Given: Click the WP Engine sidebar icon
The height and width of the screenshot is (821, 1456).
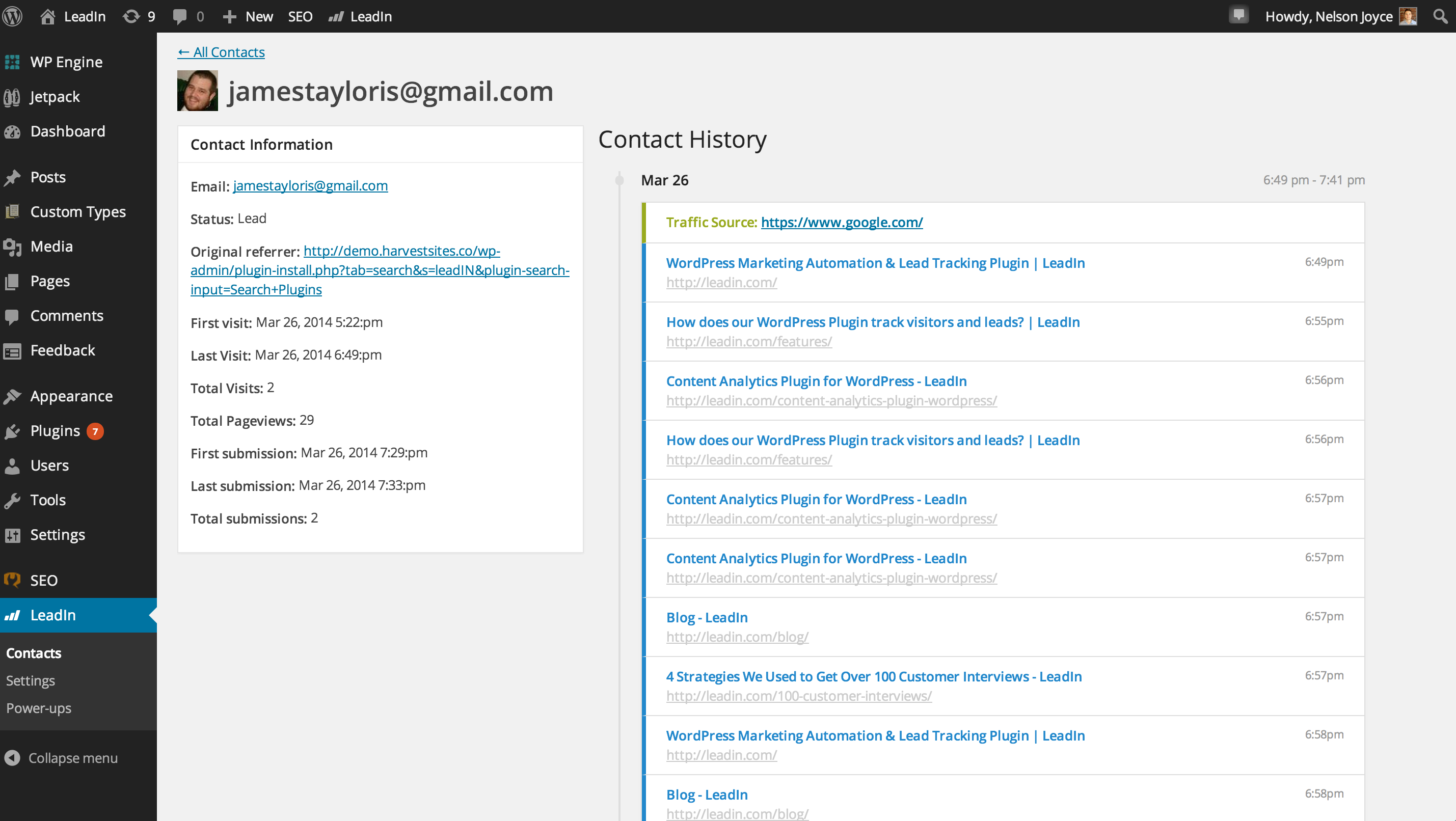Looking at the screenshot, I should [x=12, y=62].
